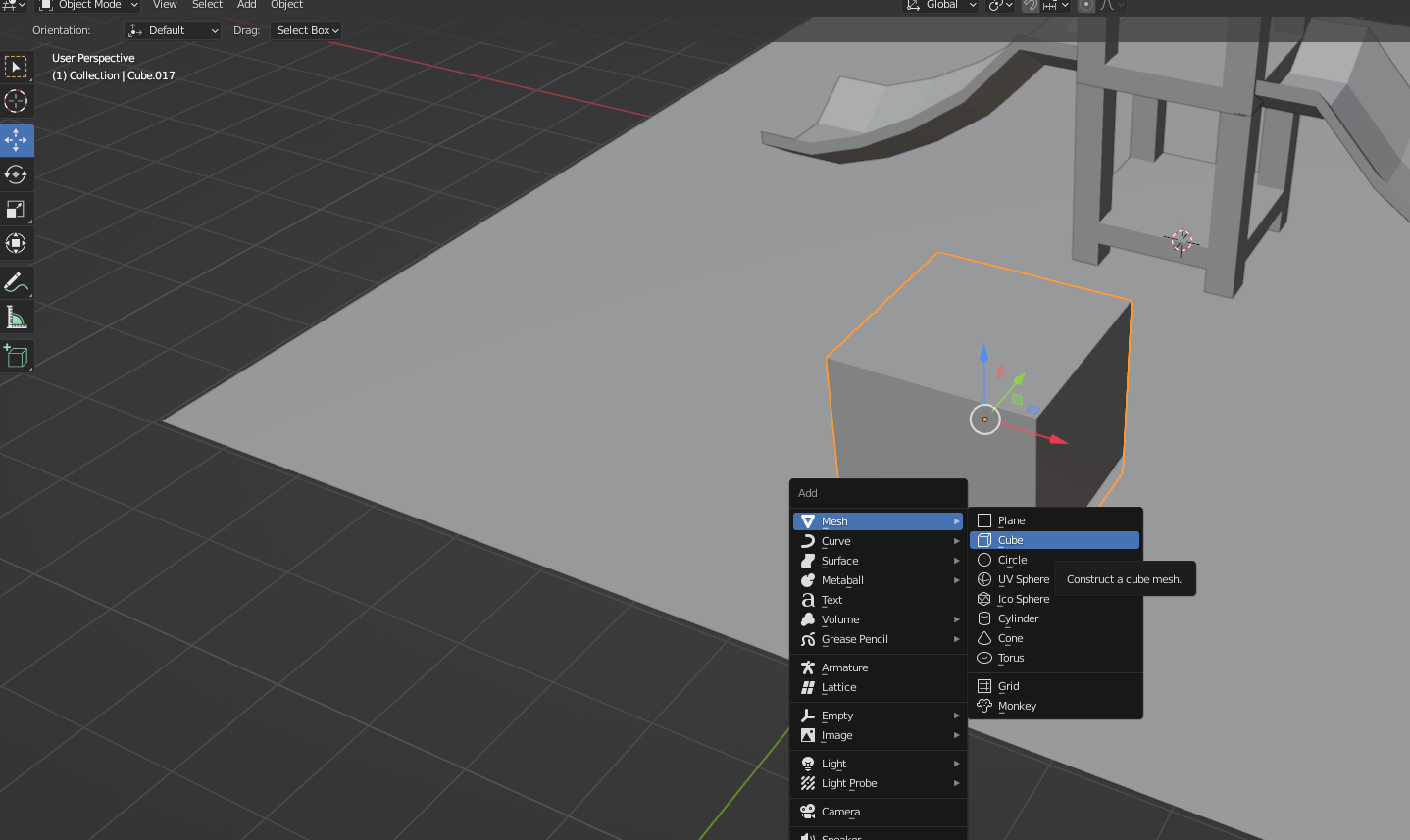Click the Cone mesh icon

coord(984,638)
